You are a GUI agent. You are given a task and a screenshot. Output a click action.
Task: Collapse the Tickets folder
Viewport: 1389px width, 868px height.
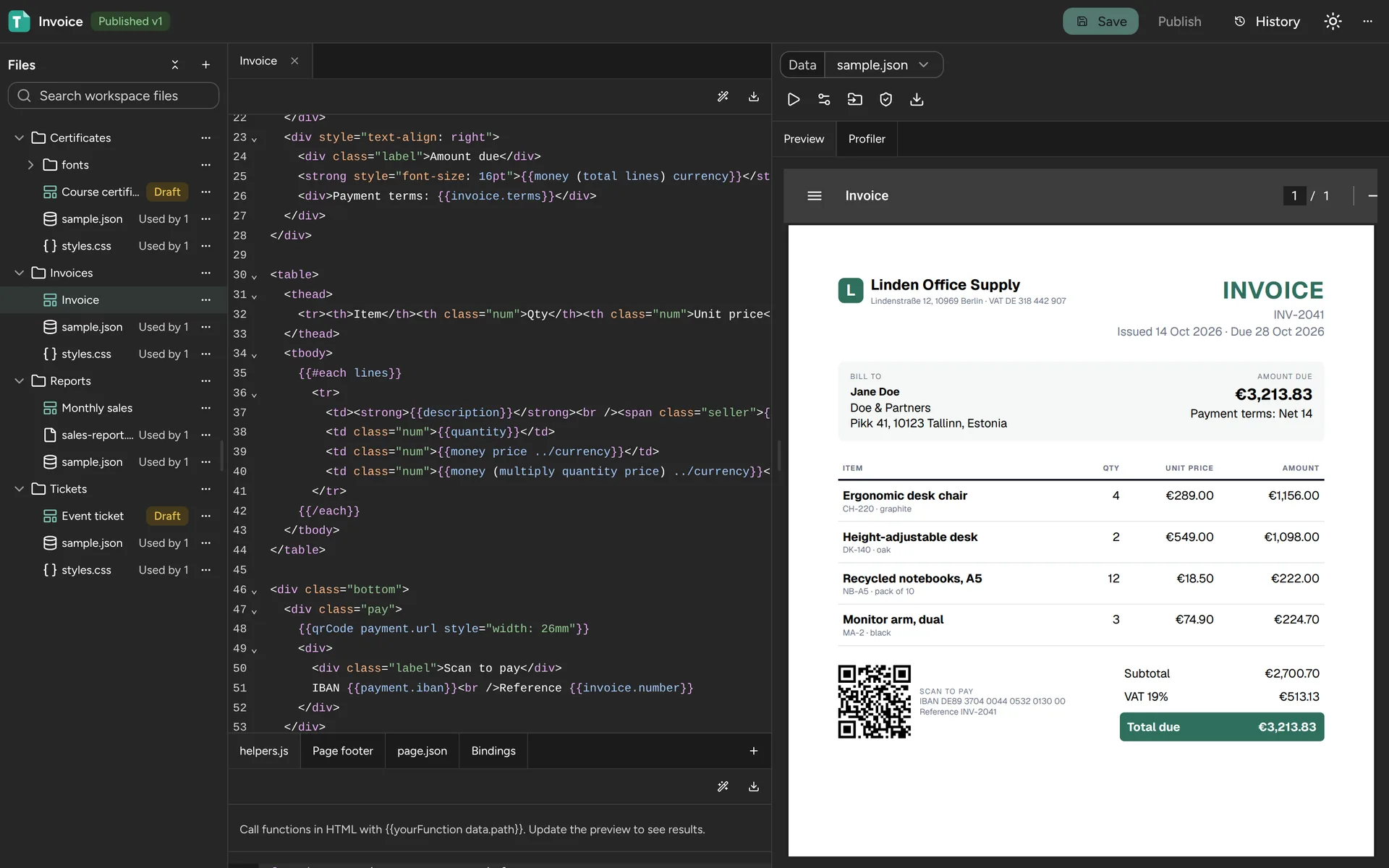click(20, 489)
